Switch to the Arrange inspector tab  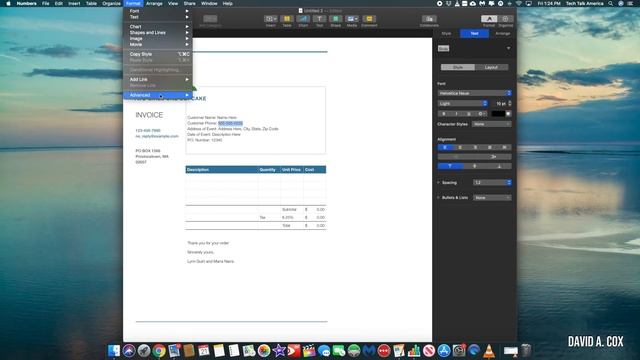(503, 33)
